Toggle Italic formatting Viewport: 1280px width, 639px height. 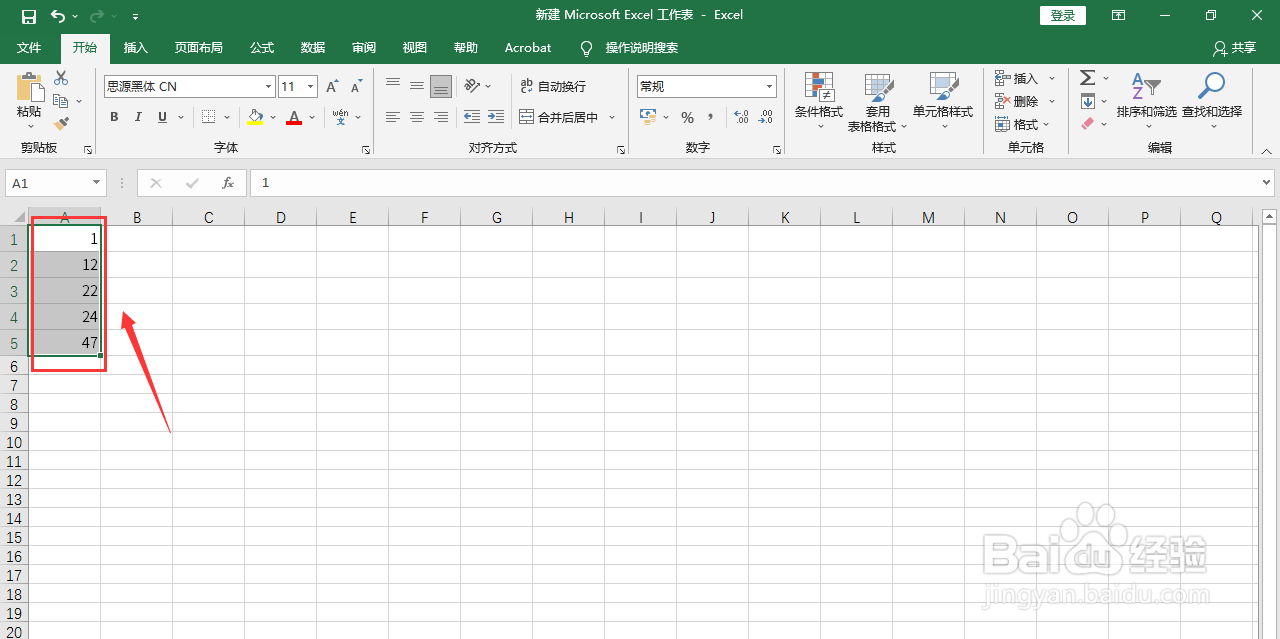[138, 117]
